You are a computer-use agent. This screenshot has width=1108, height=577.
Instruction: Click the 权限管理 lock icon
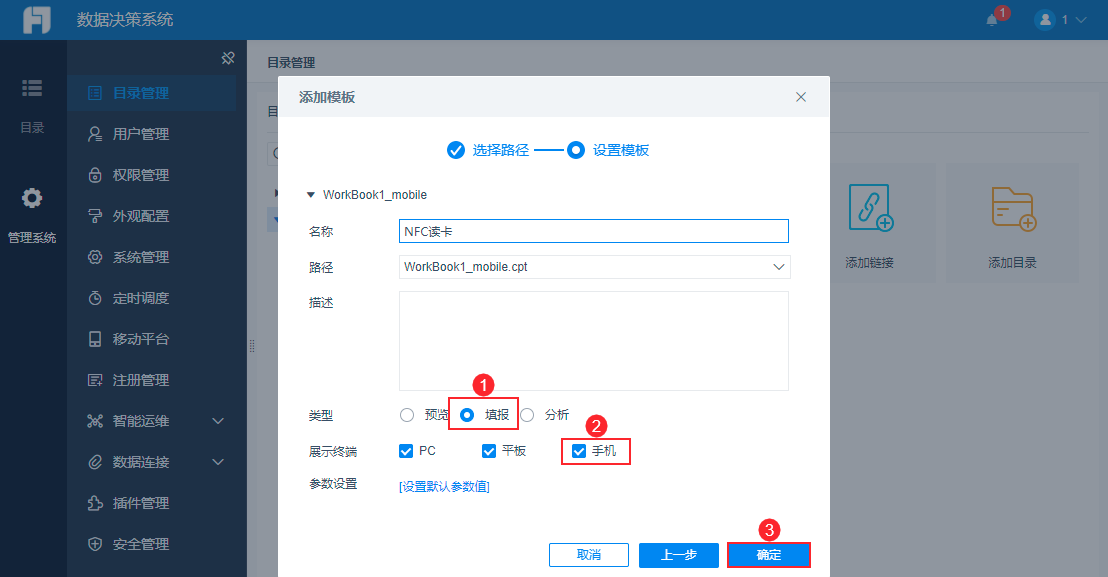pyautogui.click(x=95, y=175)
